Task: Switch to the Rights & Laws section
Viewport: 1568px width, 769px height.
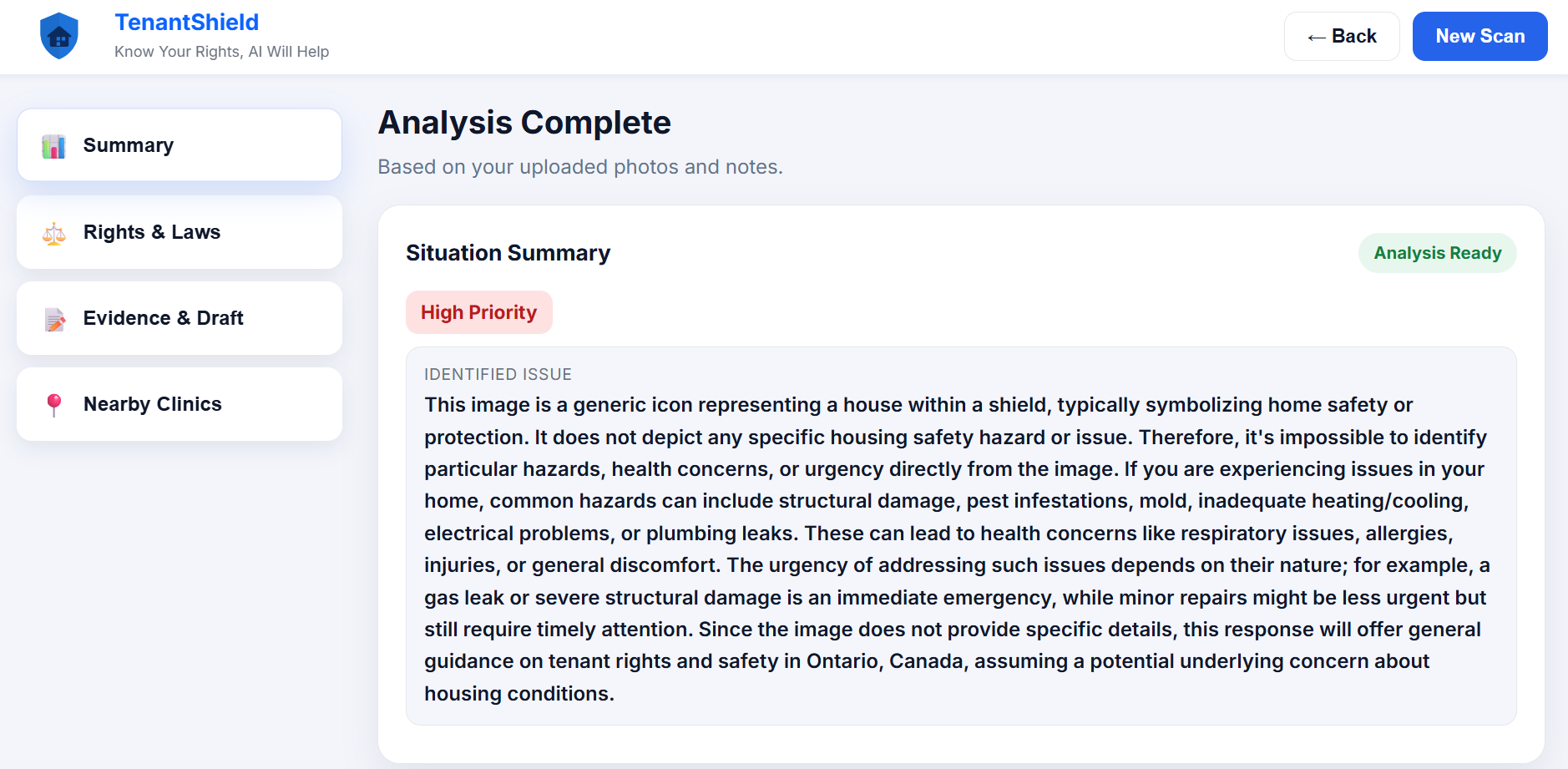Action: click(180, 232)
